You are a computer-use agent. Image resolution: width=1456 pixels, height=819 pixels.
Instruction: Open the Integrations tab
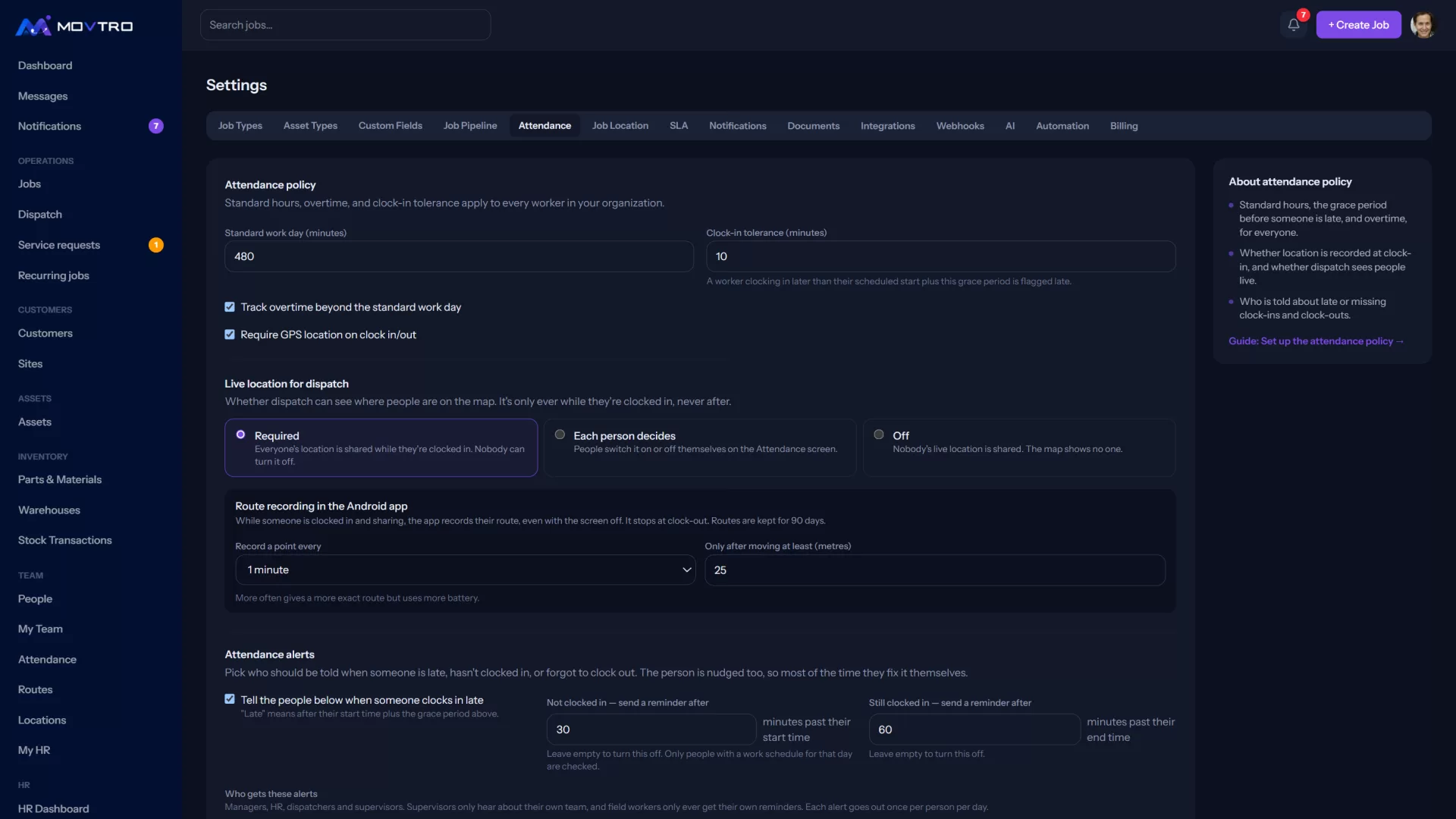point(888,126)
